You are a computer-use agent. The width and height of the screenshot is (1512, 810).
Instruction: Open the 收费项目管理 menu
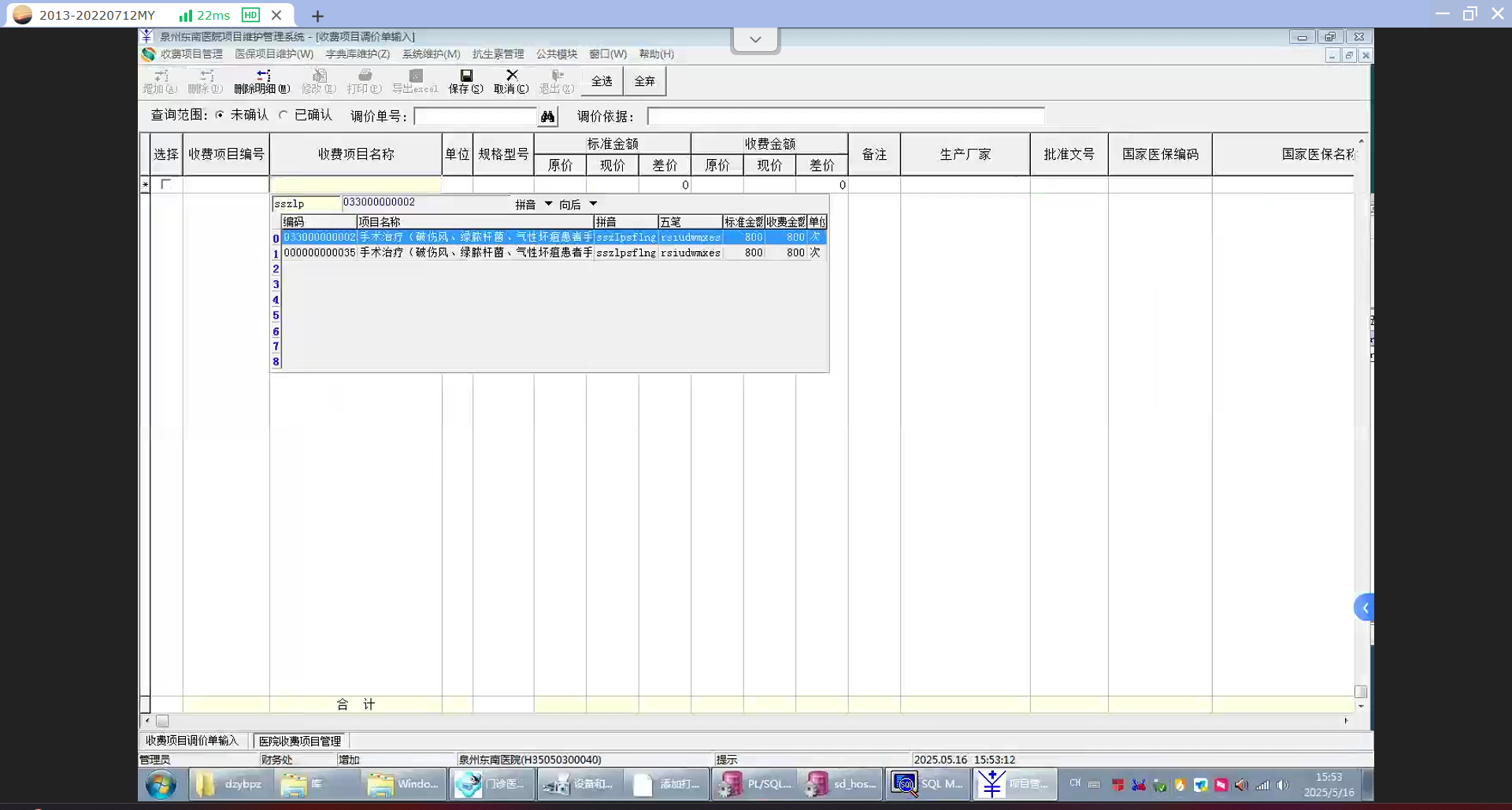(191, 54)
